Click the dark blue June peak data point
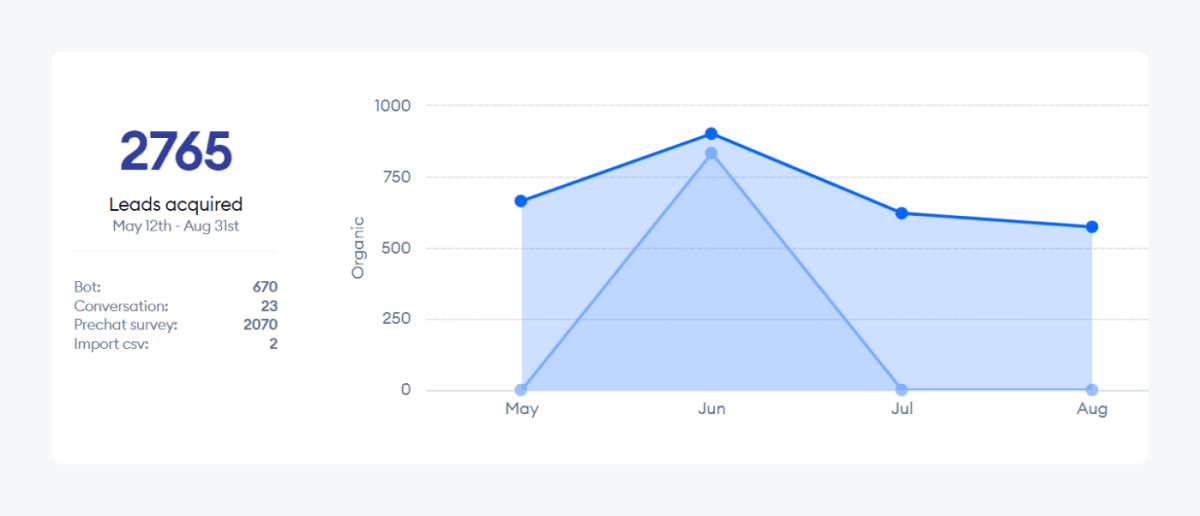 click(x=711, y=134)
